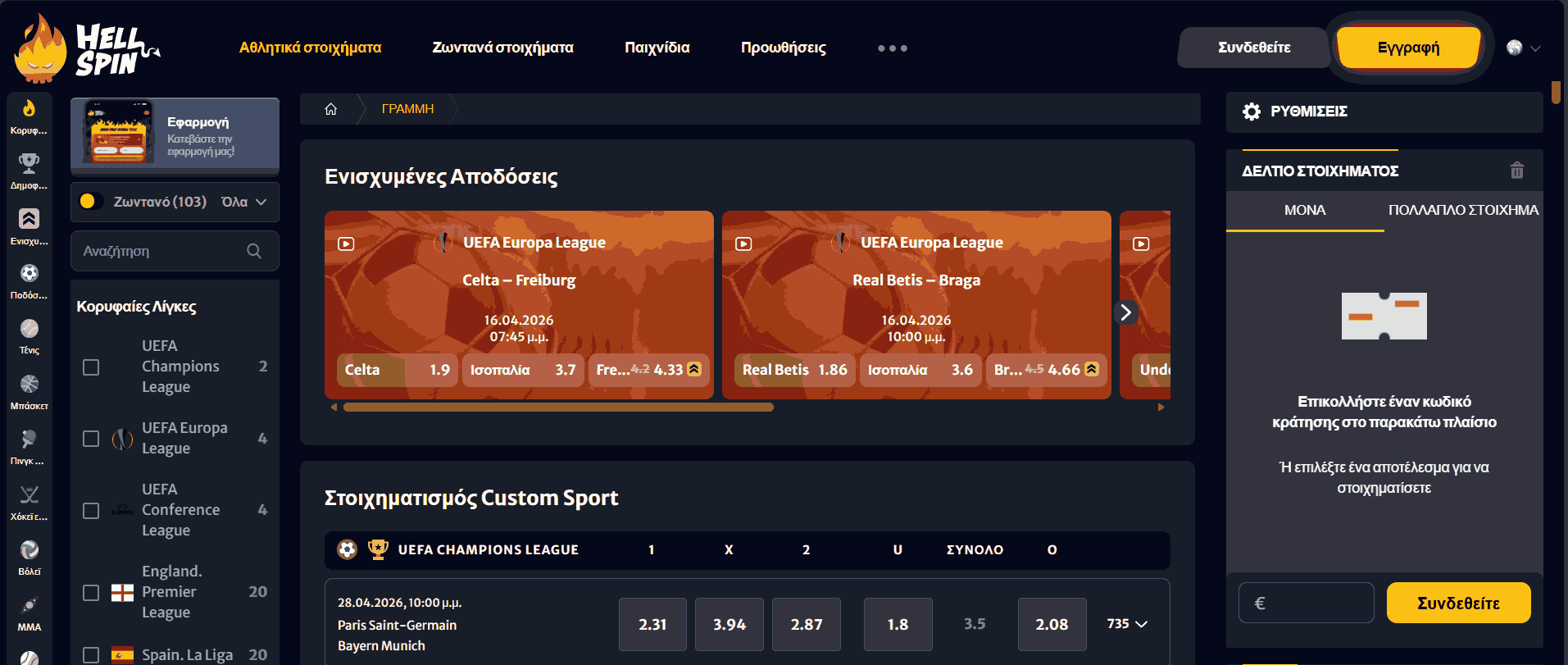This screenshot has width=1568, height=665.
Task: Click the trash icon to clear betslip
Action: [x=1516, y=171]
